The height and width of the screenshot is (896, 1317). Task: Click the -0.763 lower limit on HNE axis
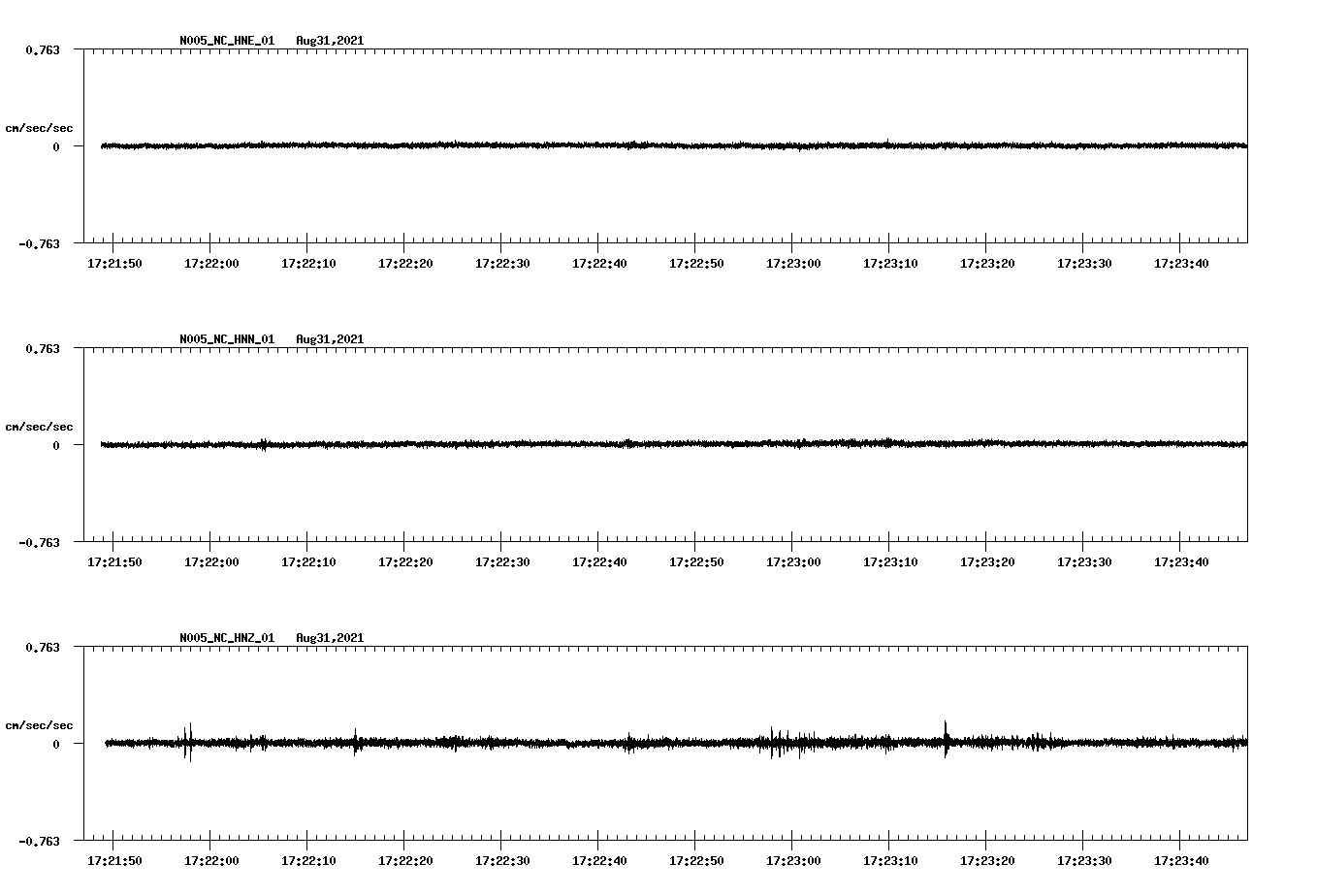point(39,243)
